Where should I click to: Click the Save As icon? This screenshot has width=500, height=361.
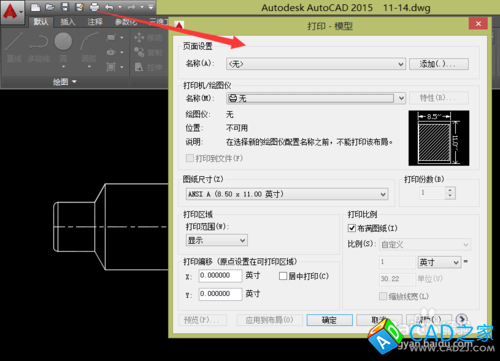(80, 7)
